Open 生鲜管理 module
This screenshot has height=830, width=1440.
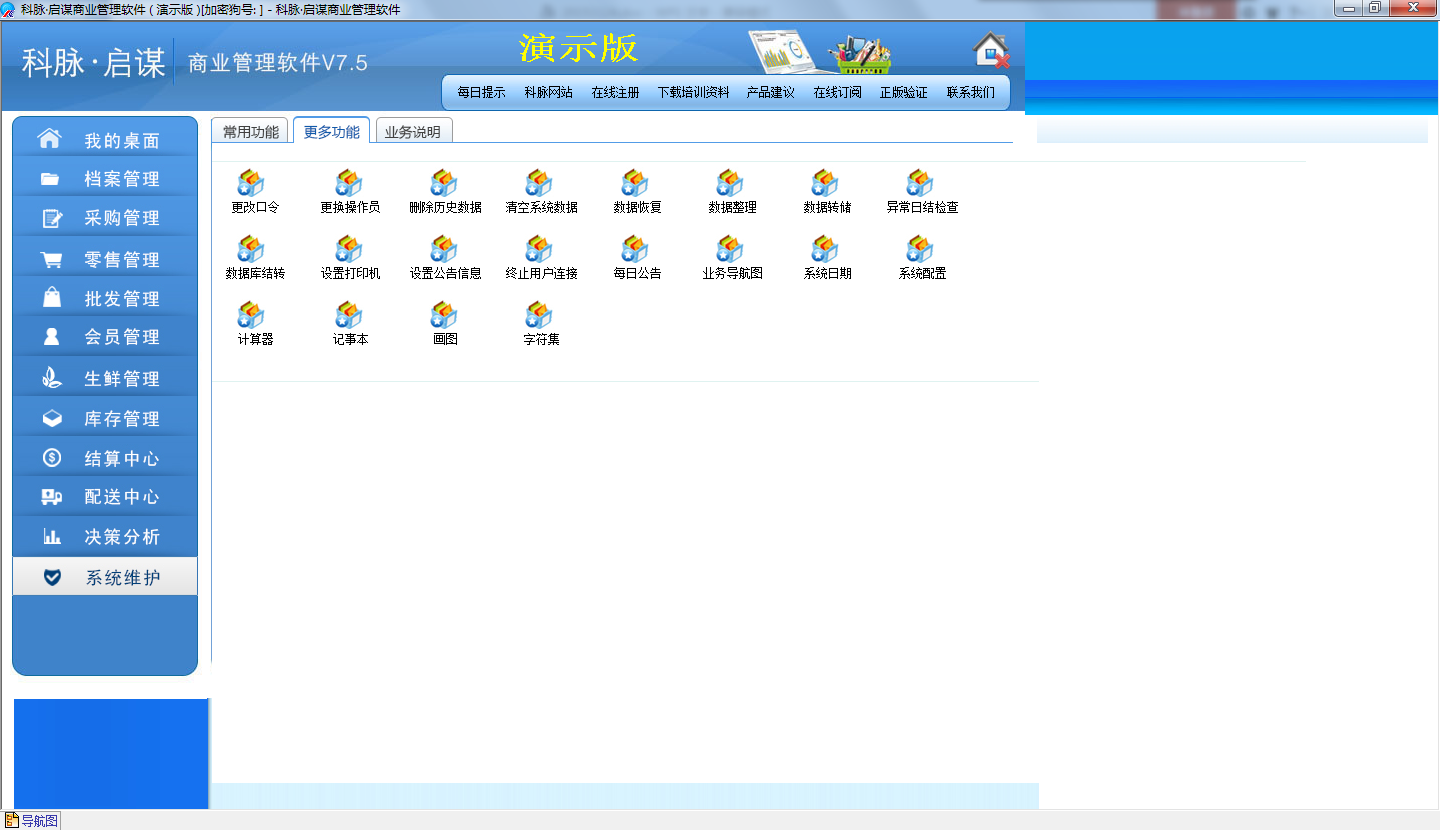pyautogui.click(x=105, y=378)
